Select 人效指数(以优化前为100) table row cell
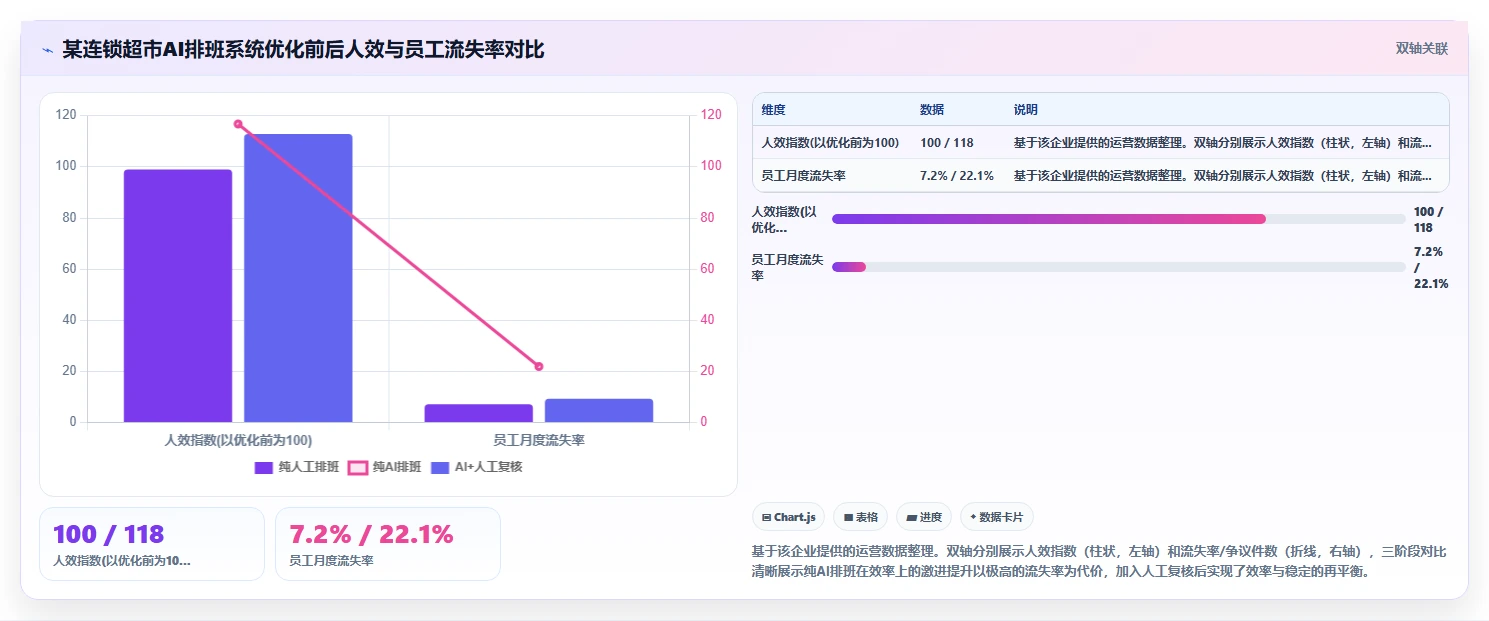This screenshot has height=621, width=1489. tap(830, 143)
